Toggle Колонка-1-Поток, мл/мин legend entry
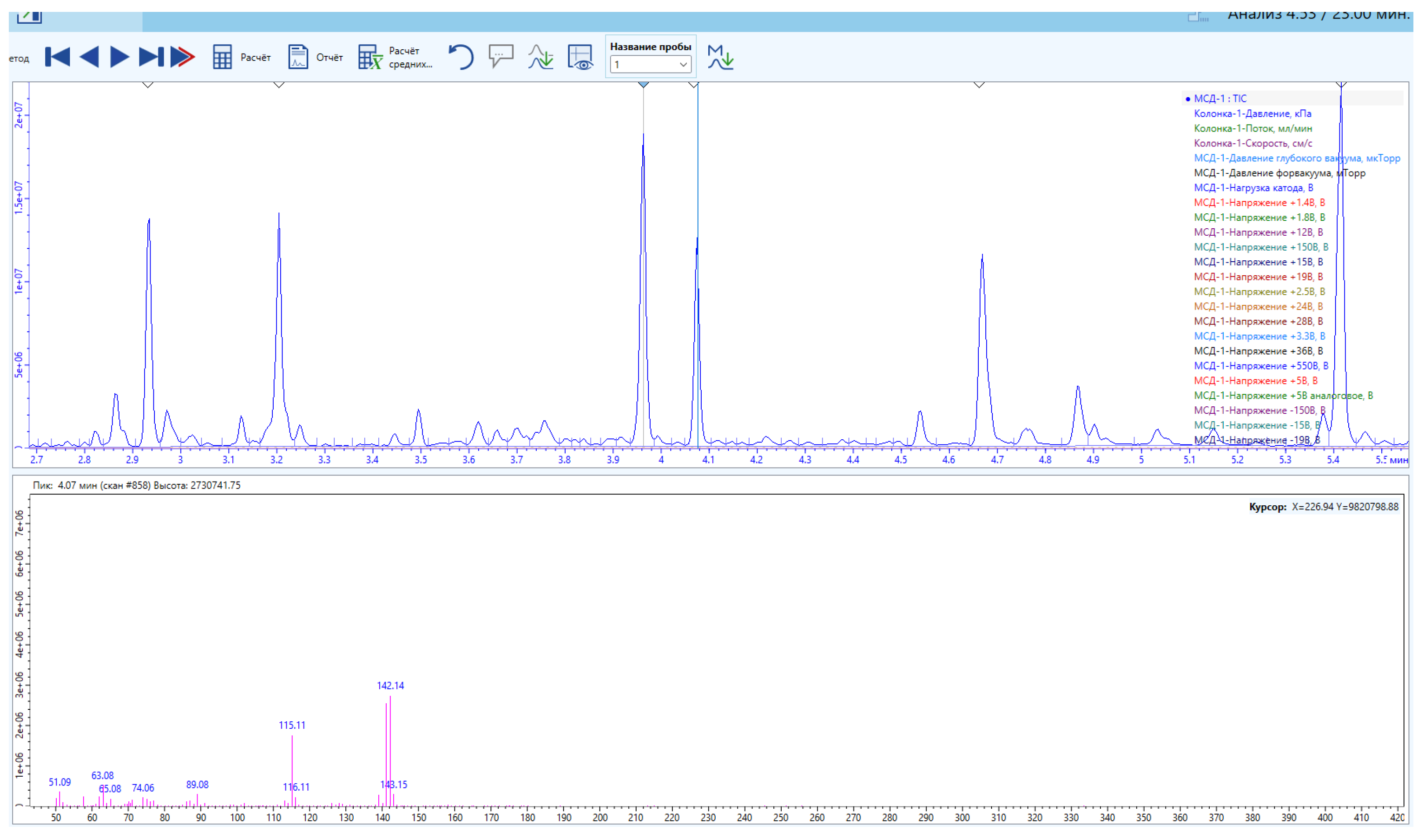This screenshot has width=1420, height=840. [x=1252, y=128]
